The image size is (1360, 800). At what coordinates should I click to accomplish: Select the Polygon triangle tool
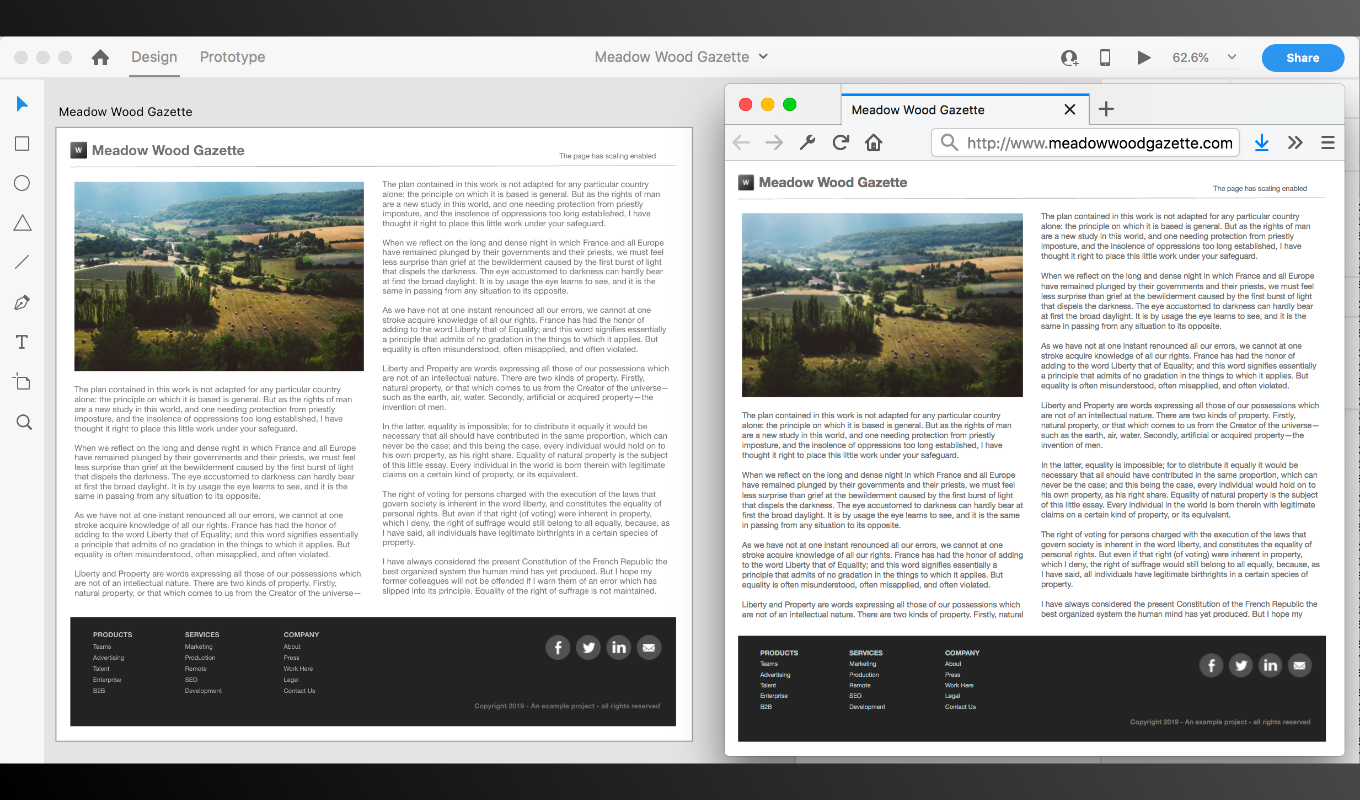[x=22, y=223]
